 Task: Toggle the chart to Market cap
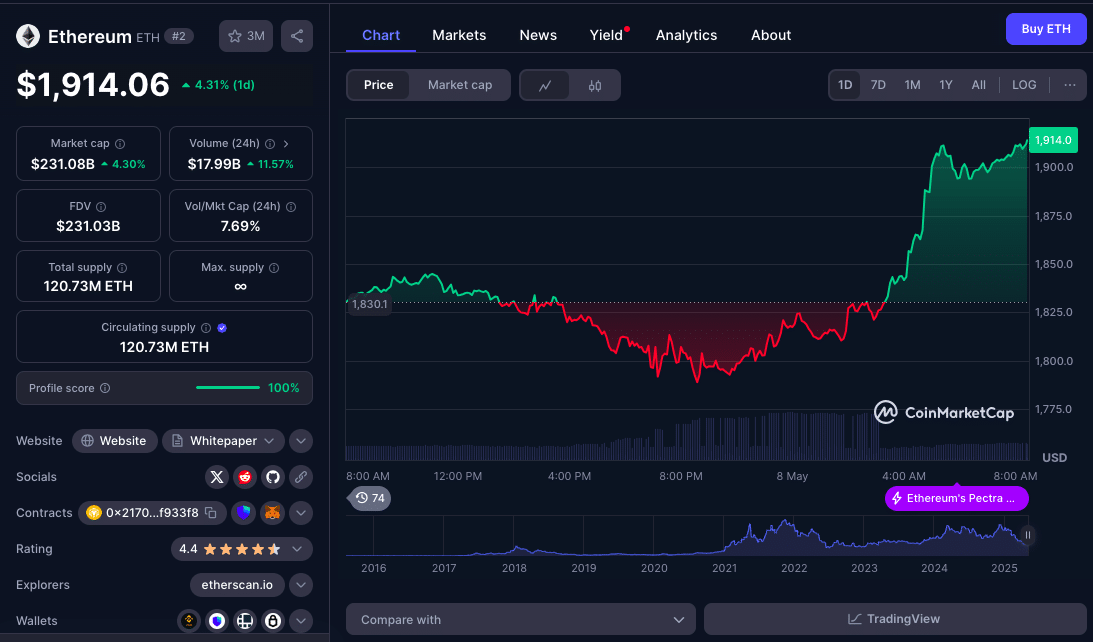[460, 85]
